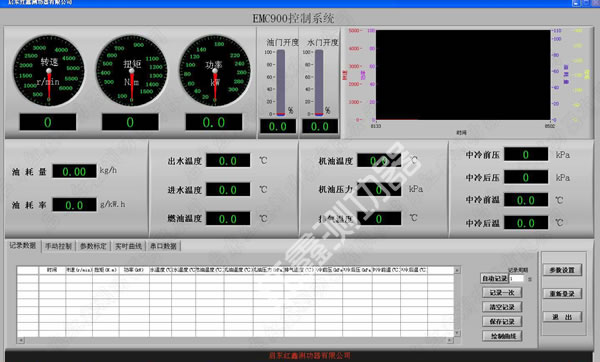Click the table's scroll-down arrow

[457, 333]
